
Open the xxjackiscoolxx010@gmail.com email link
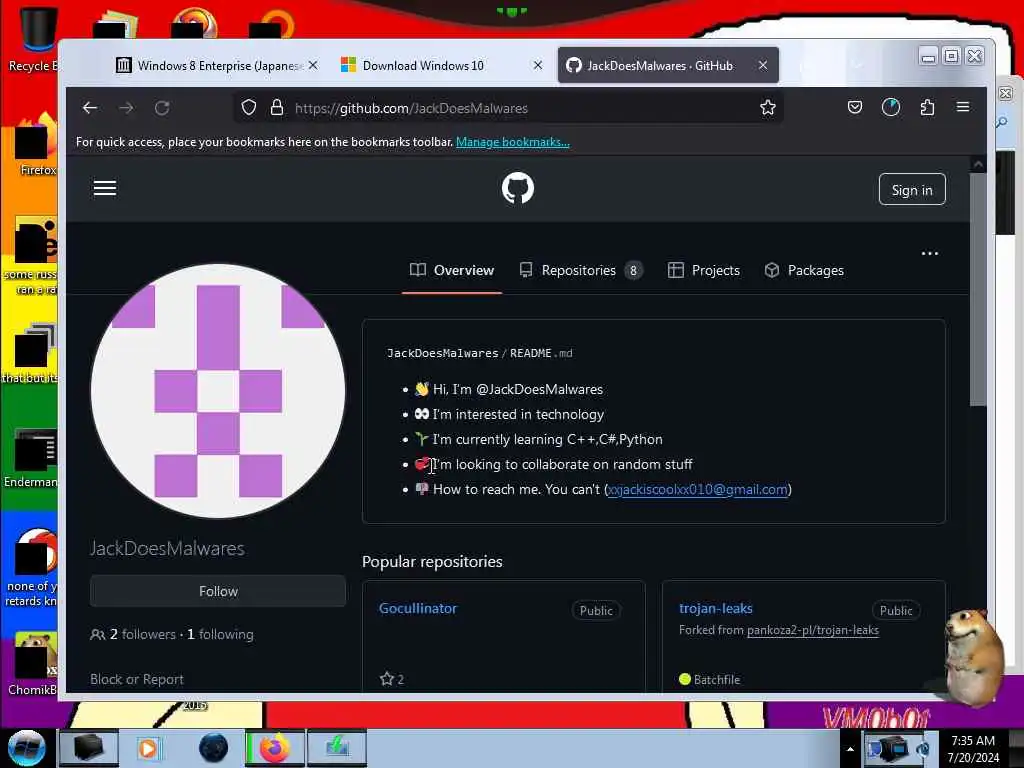pyautogui.click(x=697, y=489)
